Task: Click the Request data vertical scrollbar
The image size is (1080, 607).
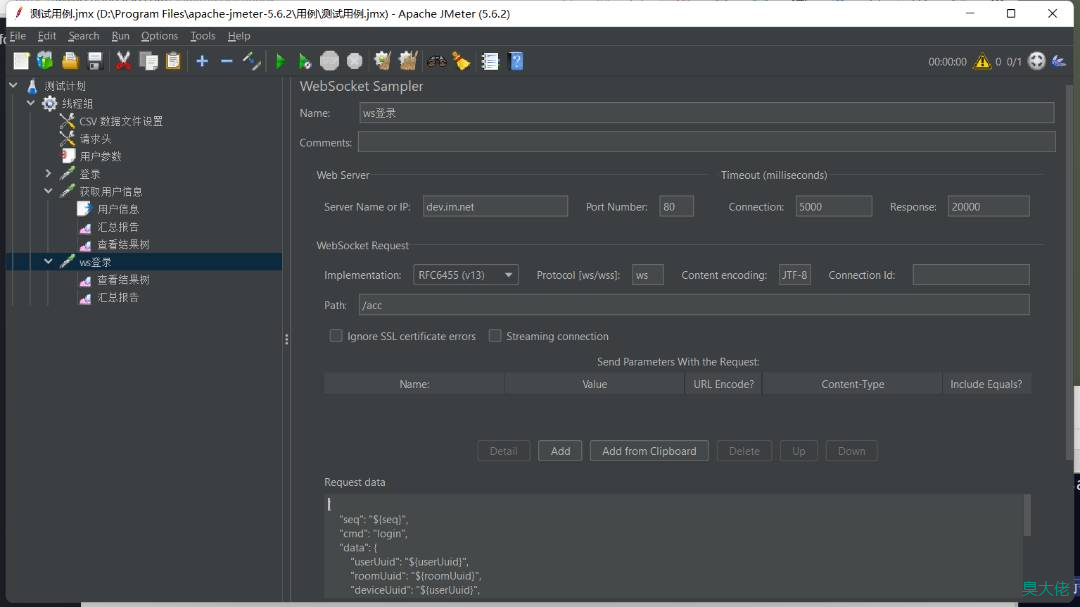Action: click(1026, 516)
